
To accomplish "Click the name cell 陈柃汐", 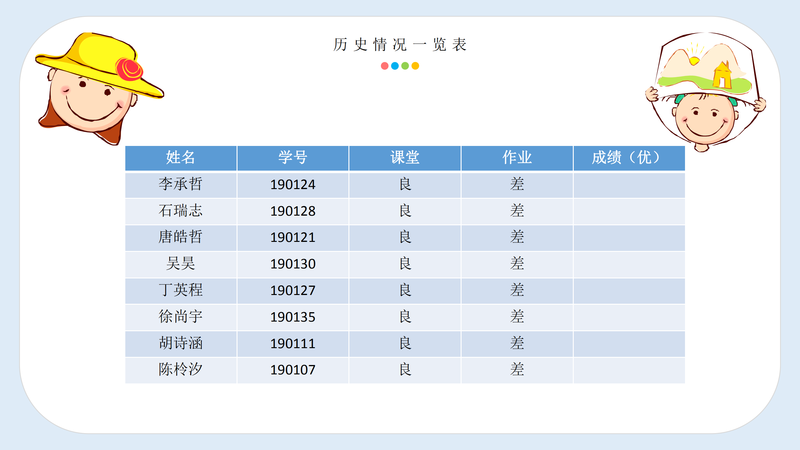I will [x=181, y=370].
